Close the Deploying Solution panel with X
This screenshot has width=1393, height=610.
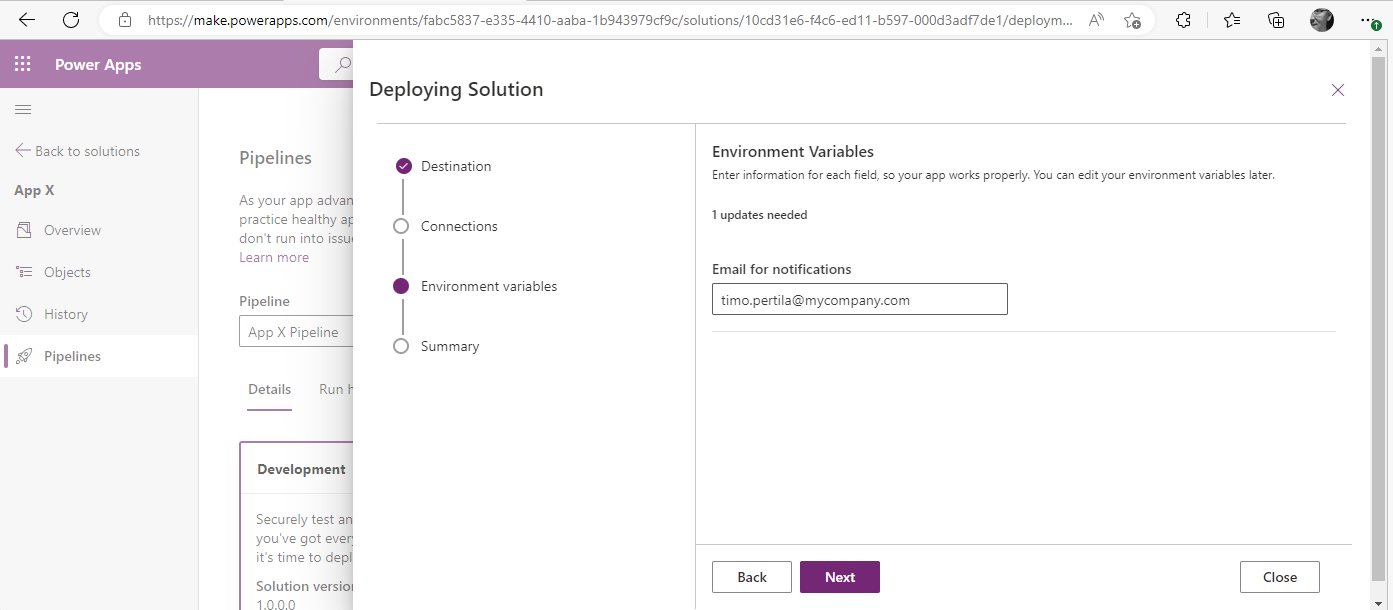pos(1338,90)
